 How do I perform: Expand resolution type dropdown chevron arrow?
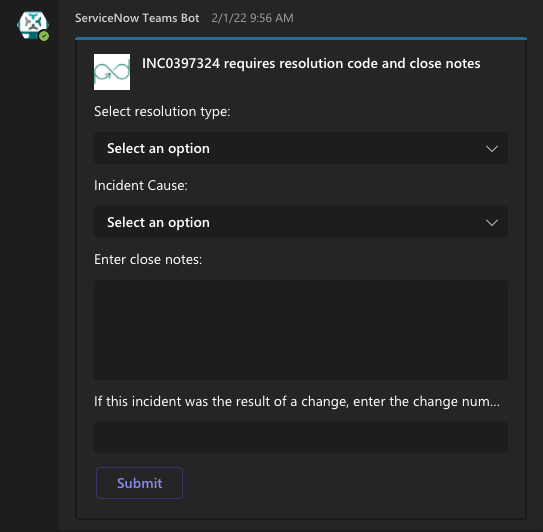coord(492,149)
